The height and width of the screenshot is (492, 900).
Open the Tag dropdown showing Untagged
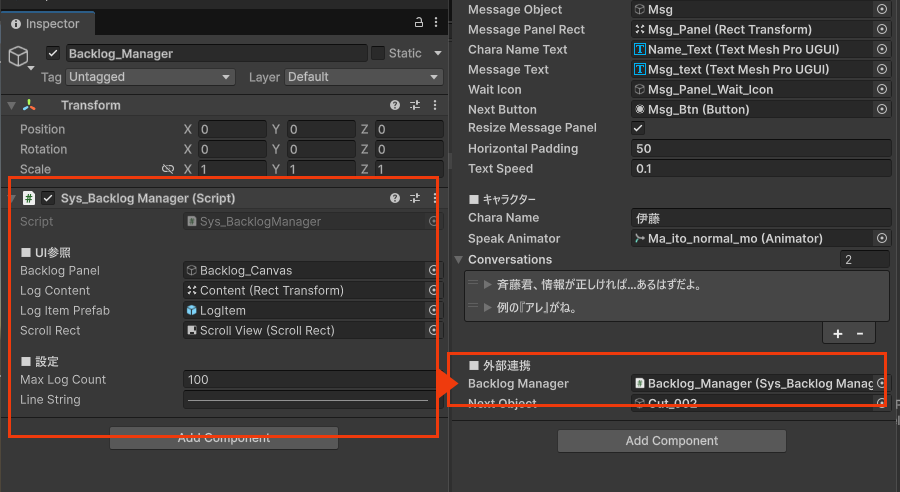[150, 77]
